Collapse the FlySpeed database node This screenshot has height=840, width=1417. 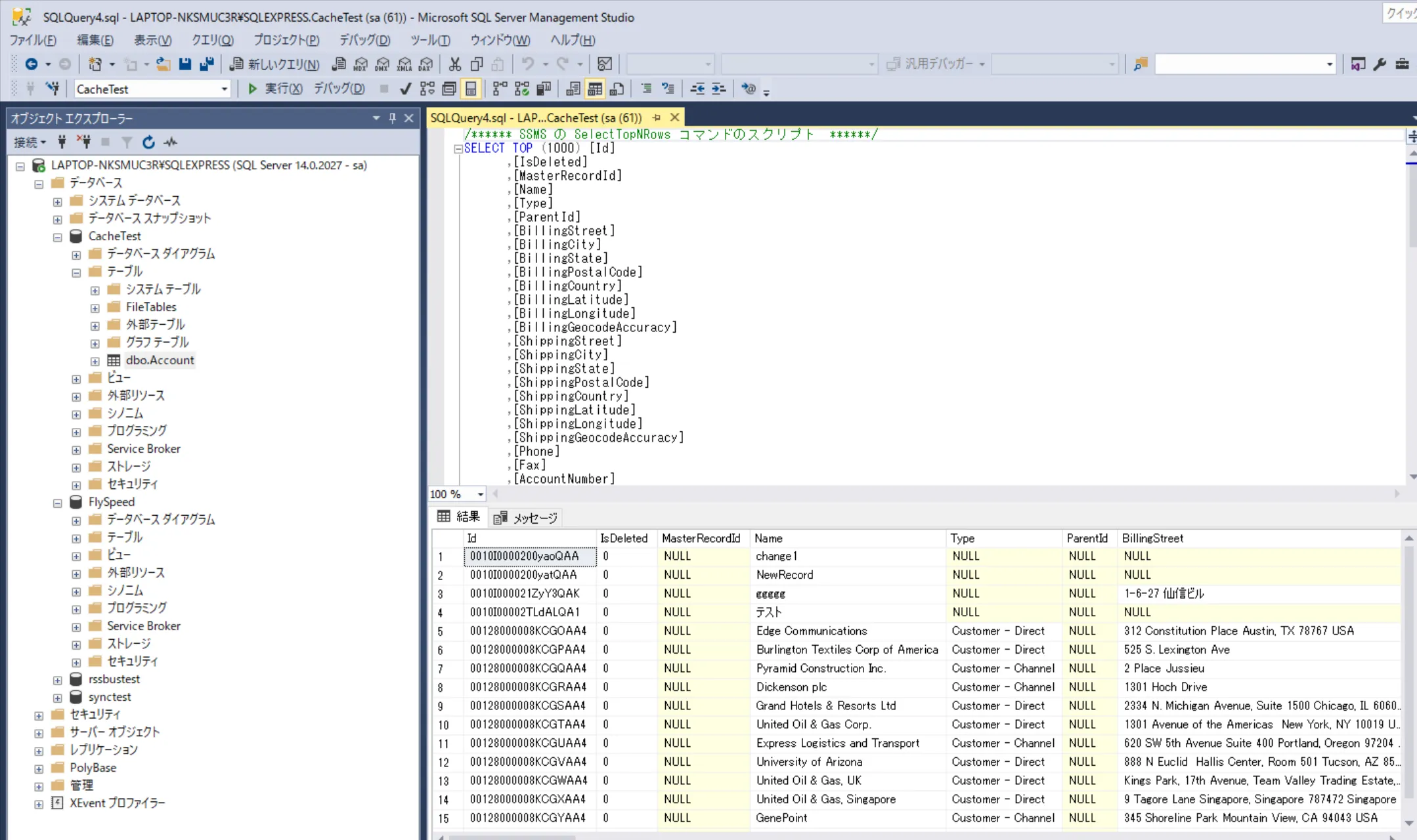[58, 503]
